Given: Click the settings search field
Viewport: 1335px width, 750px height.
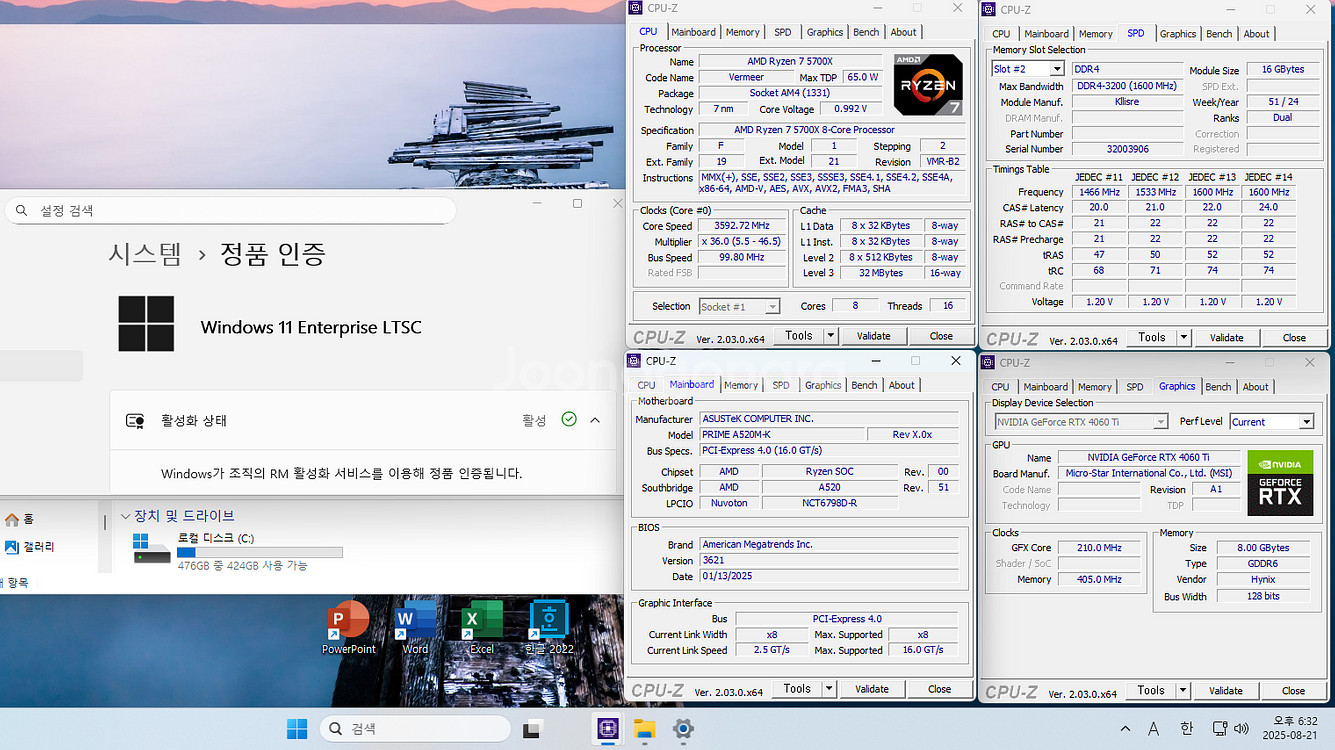Looking at the screenshot, I should [230, 211].
